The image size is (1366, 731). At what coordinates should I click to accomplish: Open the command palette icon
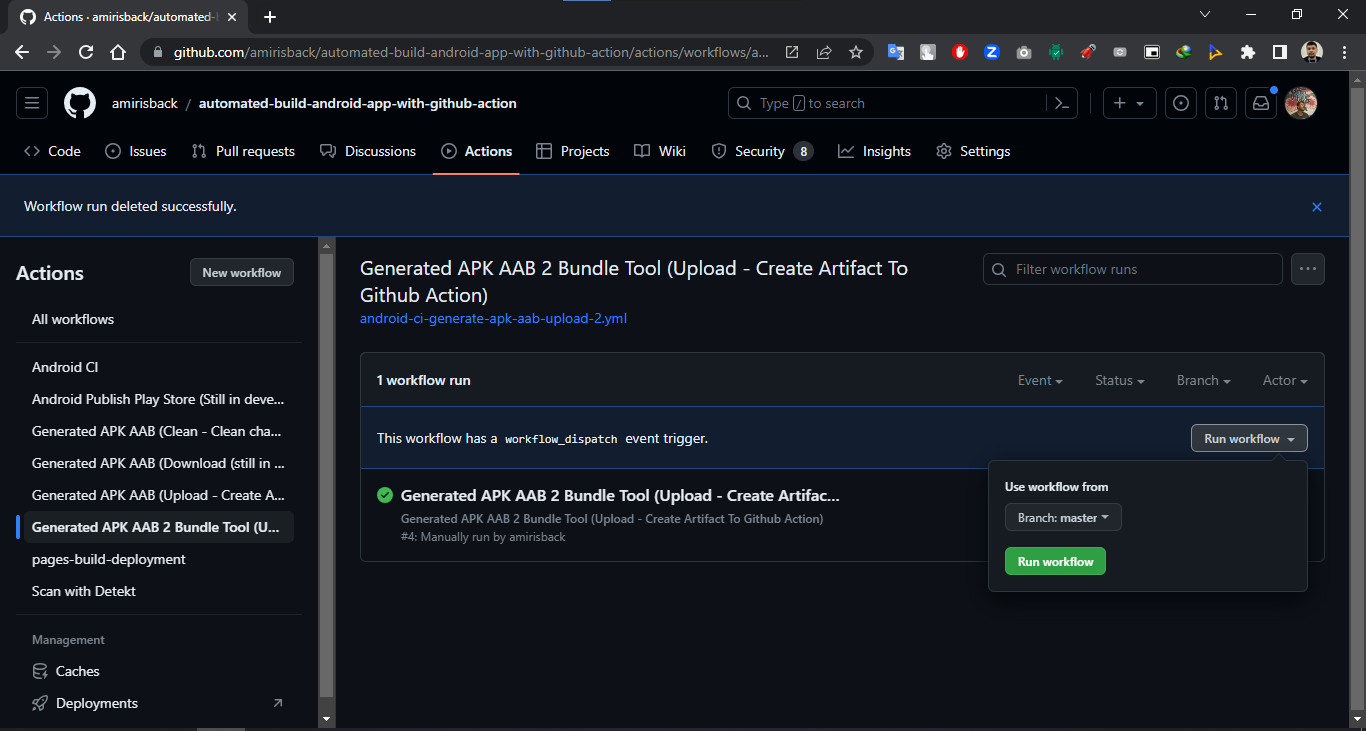point(1061,103)
